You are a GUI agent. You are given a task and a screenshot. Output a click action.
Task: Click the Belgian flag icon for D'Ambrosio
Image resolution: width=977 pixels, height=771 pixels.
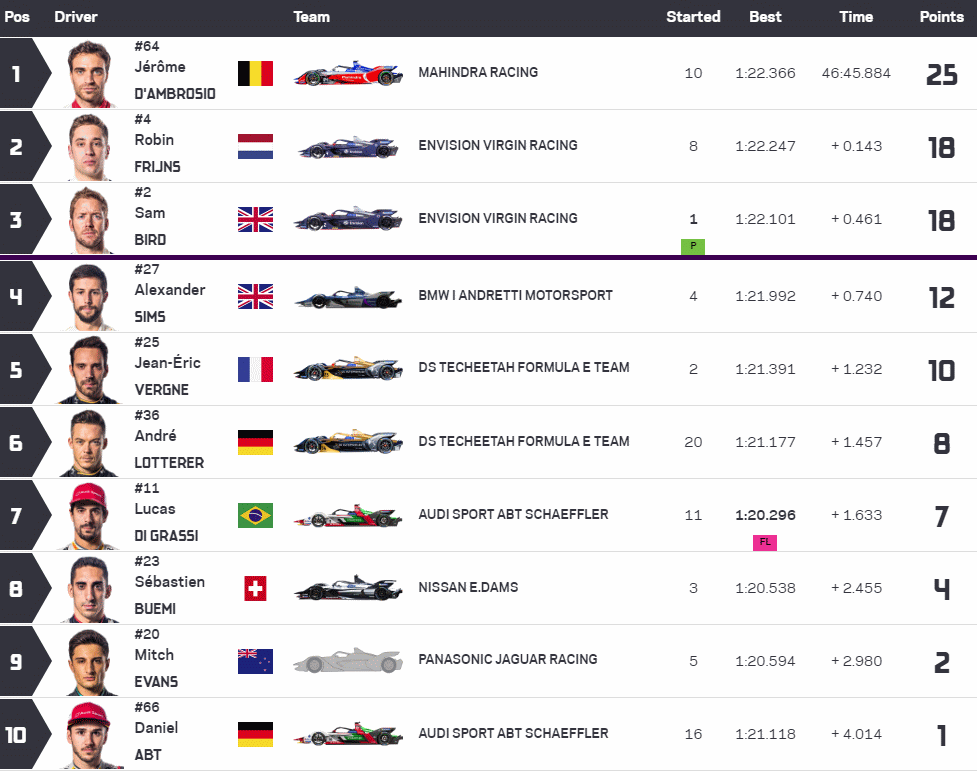click(x=255, y=73)
